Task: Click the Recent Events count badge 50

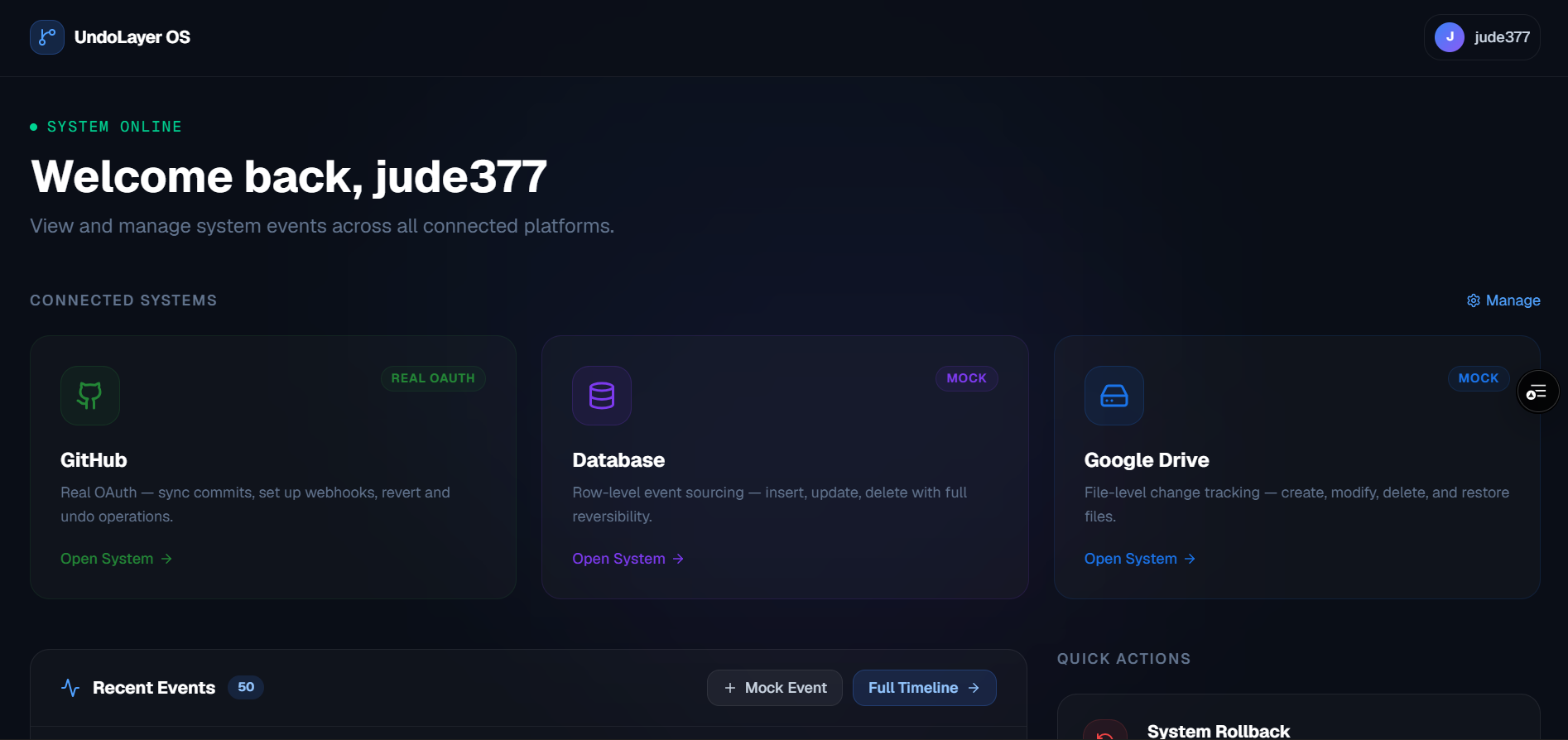Action: (x=246, y=687)
